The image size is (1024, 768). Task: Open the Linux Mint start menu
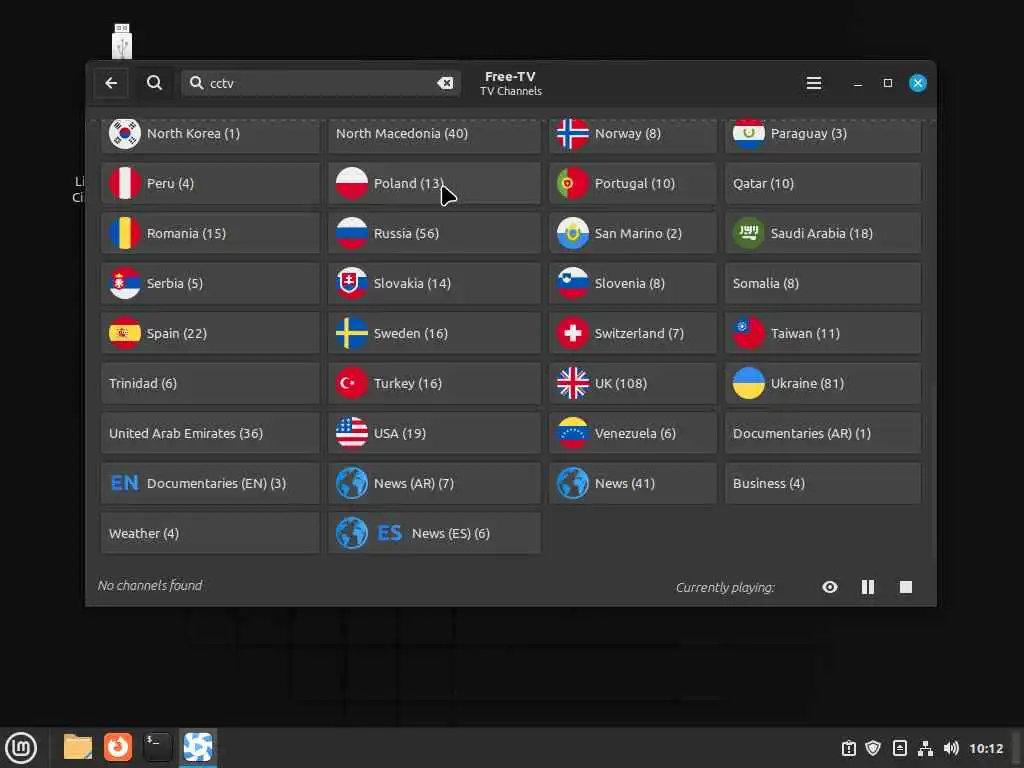pos(21,748)
